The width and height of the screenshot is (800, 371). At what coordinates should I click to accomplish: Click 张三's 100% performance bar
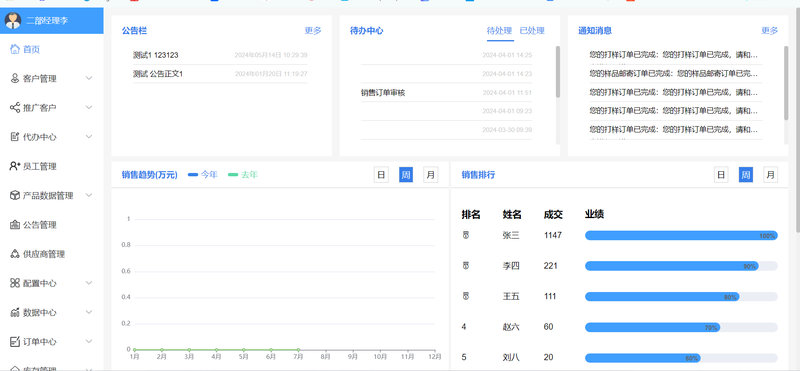[x=681, y=235]
